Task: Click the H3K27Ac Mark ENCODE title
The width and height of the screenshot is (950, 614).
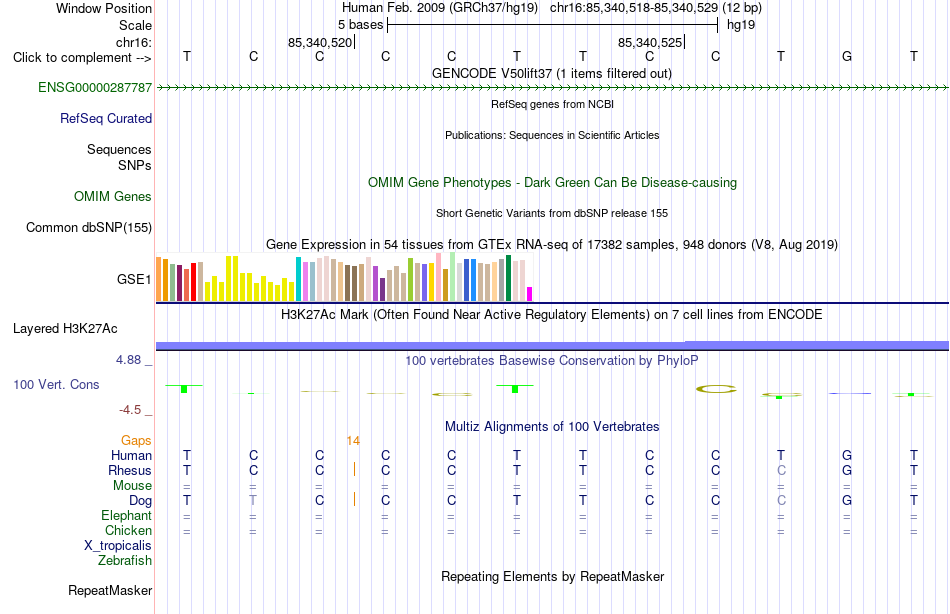Action: point(552,315)
